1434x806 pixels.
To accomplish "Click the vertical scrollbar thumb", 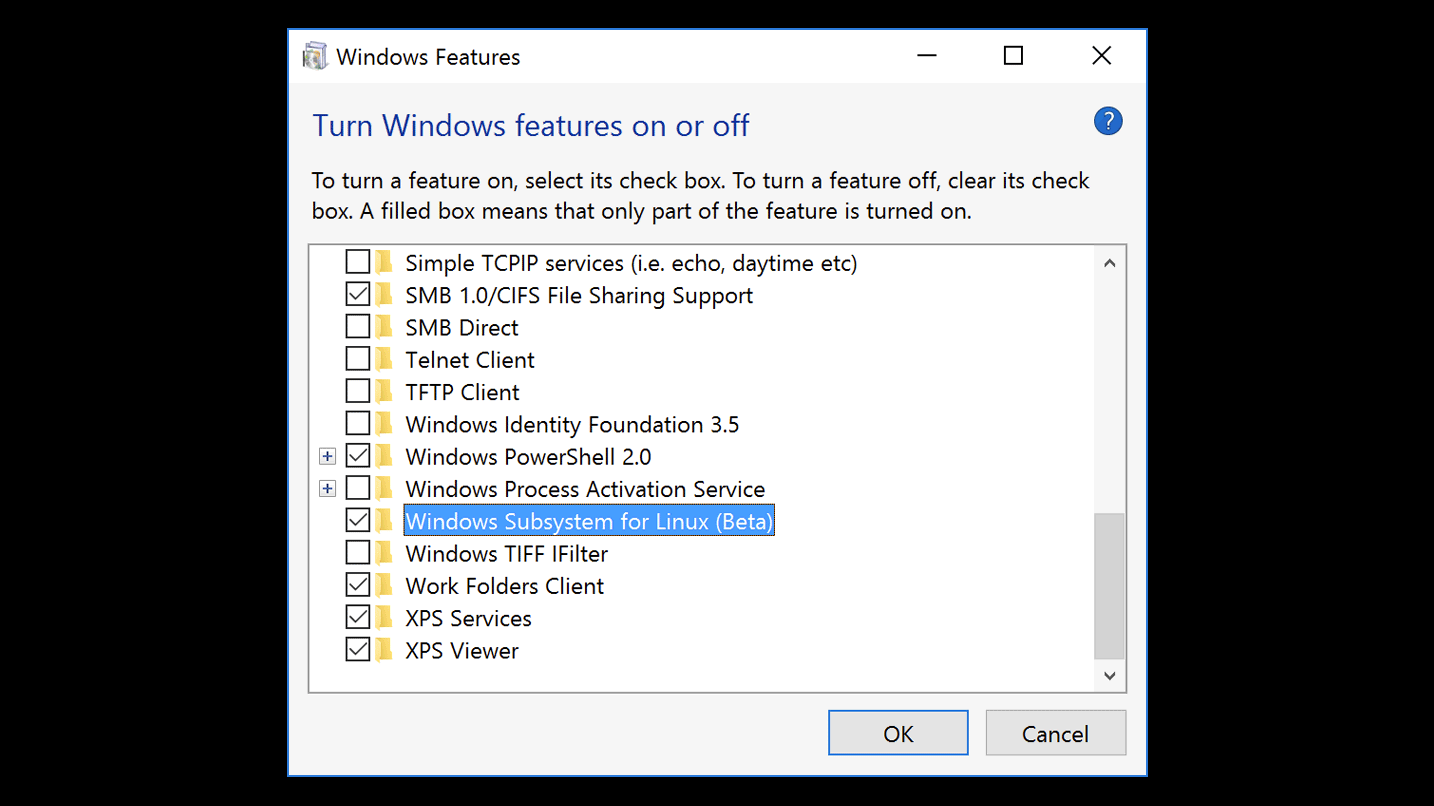I will click(x=1109, y=585).
